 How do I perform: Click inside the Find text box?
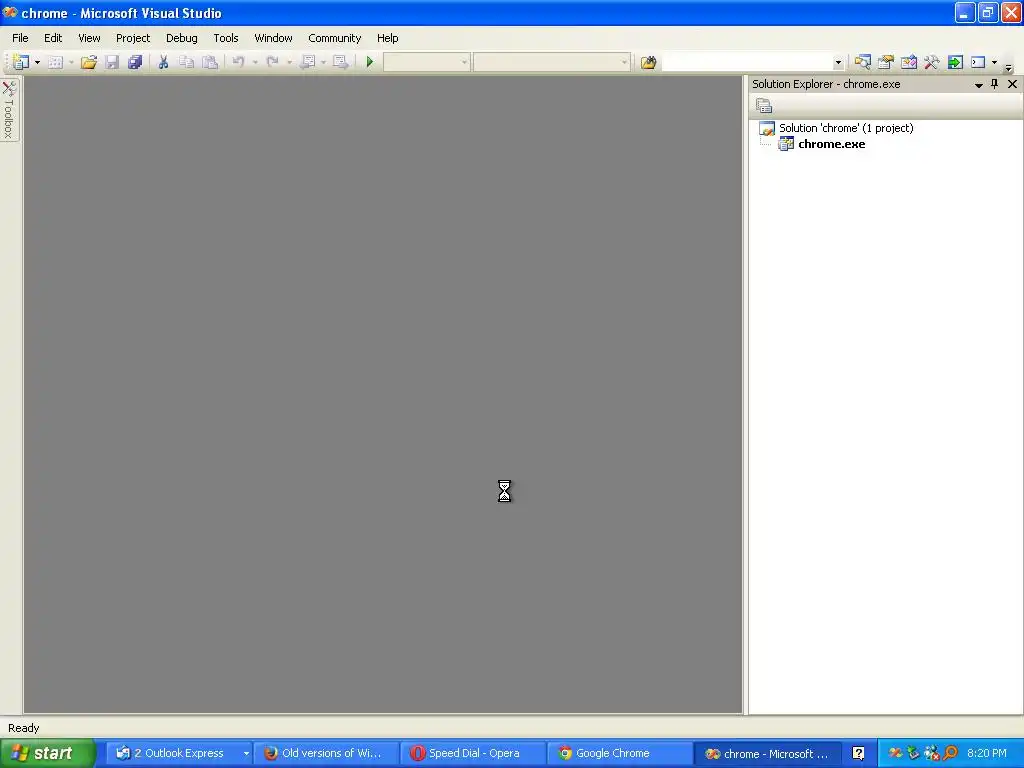tap(746, 62)
